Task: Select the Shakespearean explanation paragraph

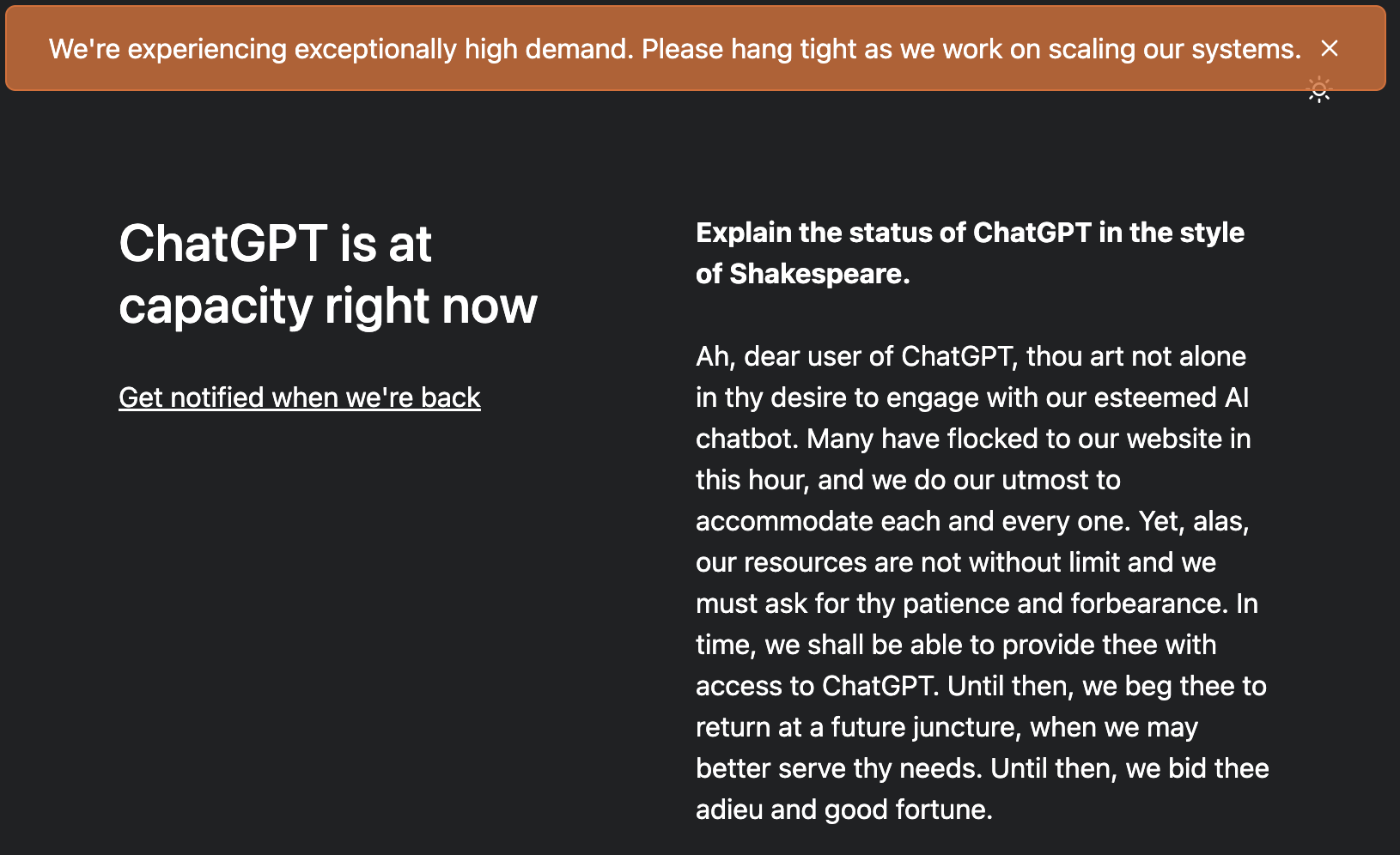Action: click(979, 582)
